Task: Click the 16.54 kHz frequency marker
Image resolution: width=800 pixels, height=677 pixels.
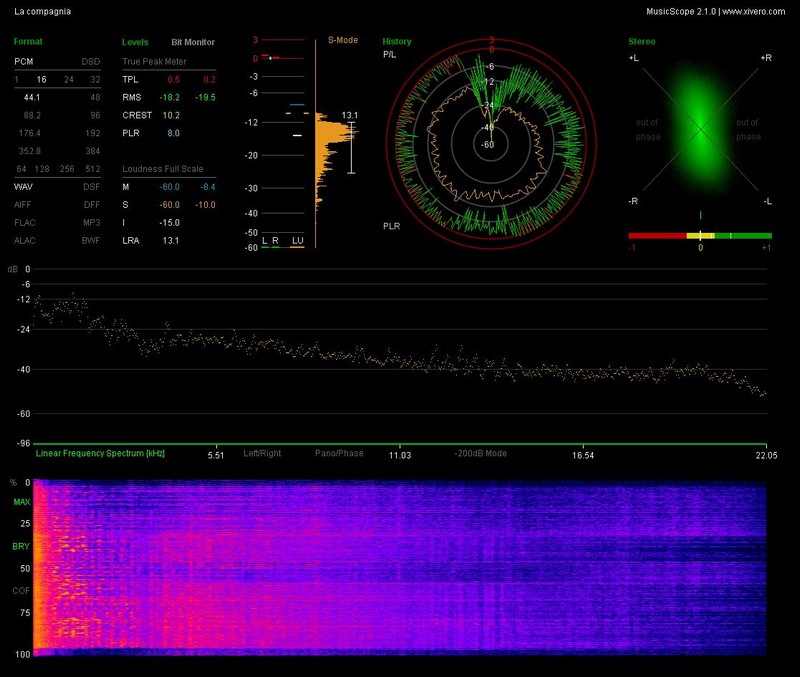Action: [583, 455]
